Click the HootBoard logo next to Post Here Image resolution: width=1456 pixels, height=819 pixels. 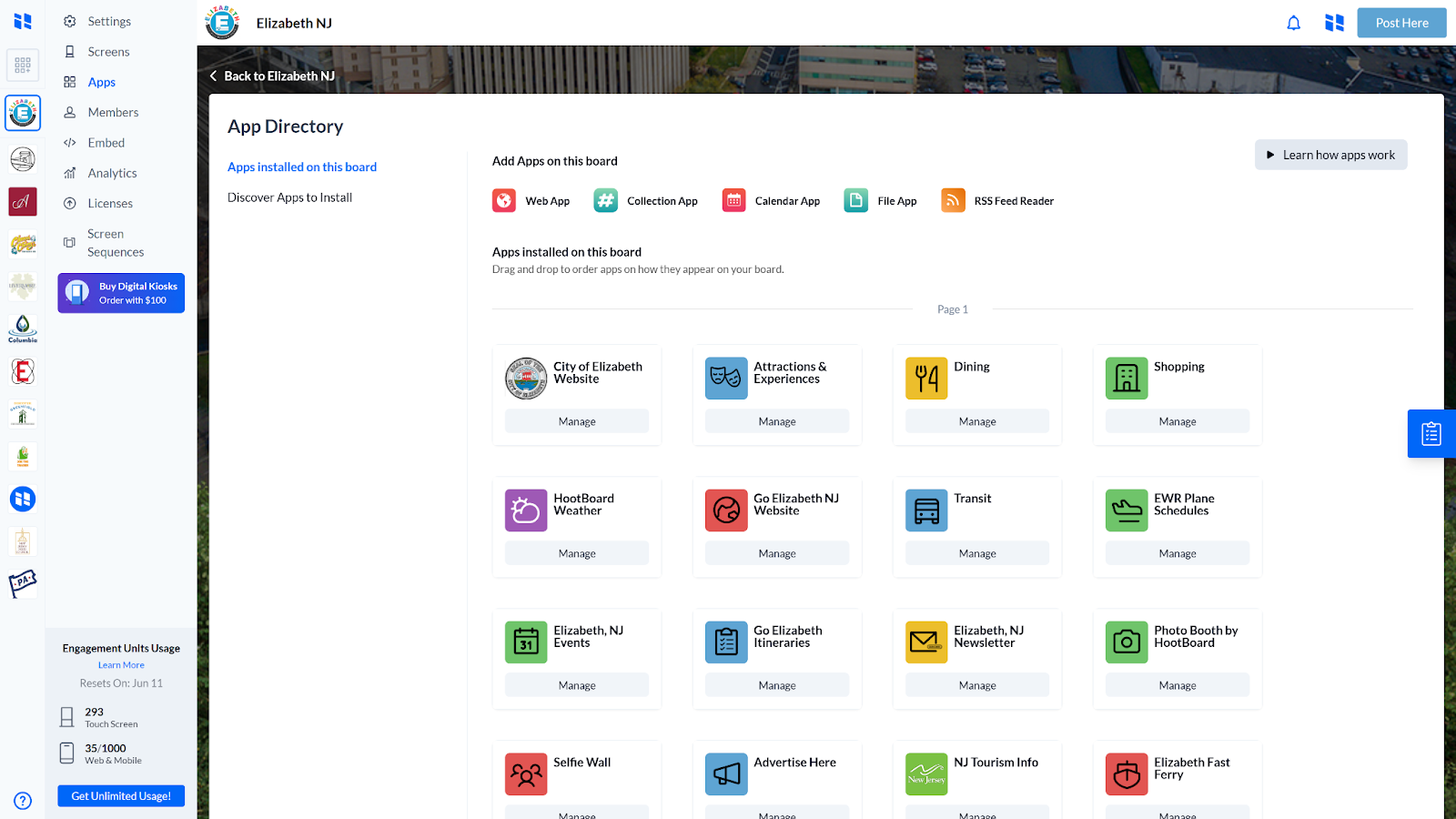tap(1334, 23)
